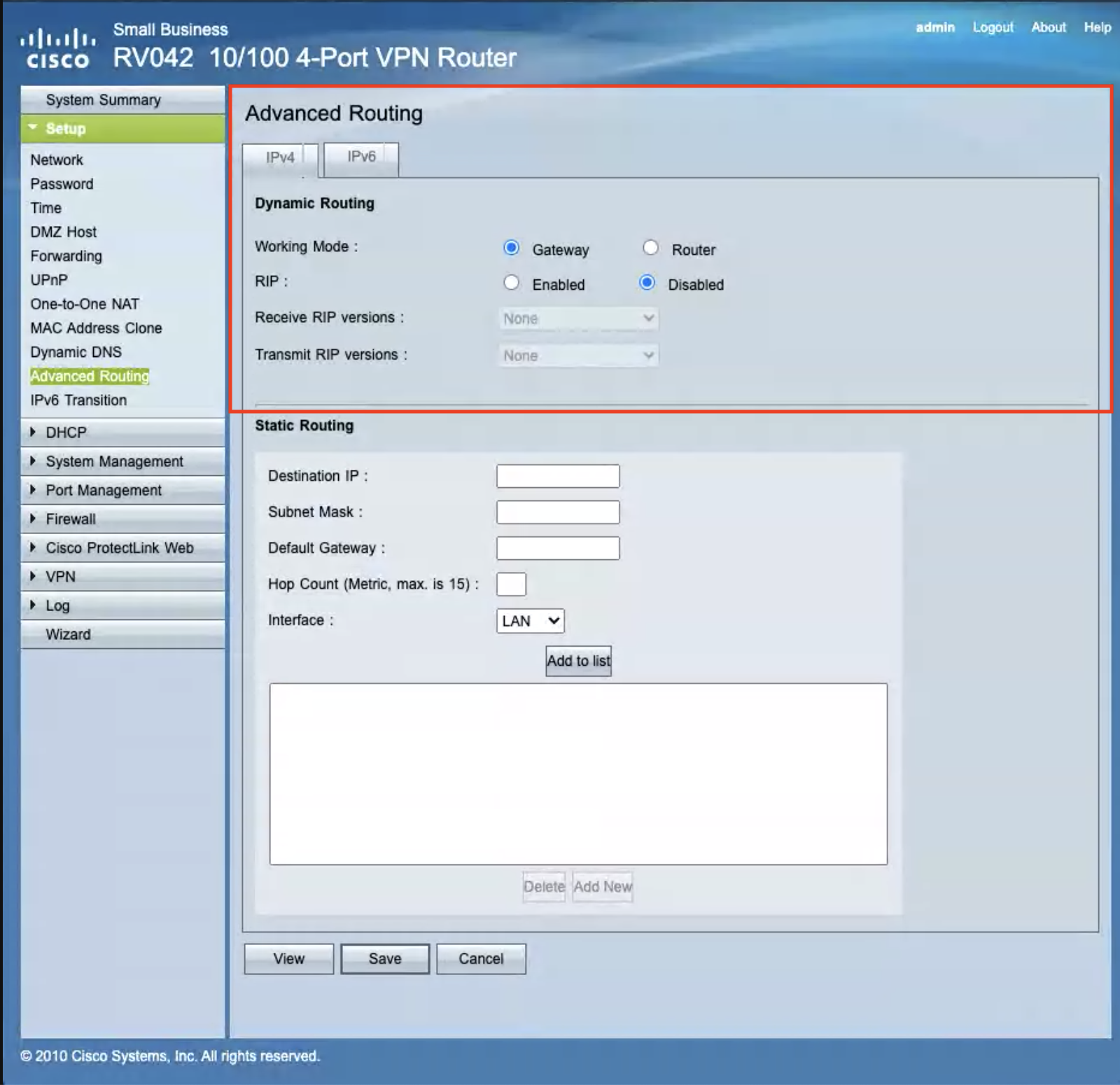Cancel the routing changes
The width and height of the screenshot is (1120, 1085).
click(x=481, y=959)
